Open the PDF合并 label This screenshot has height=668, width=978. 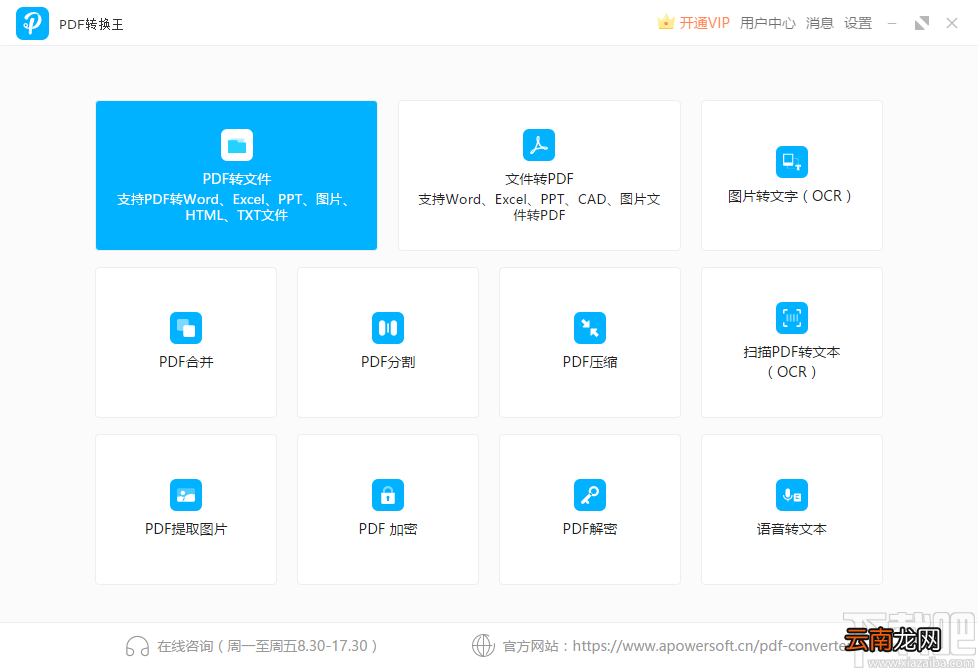click(186, 362)
